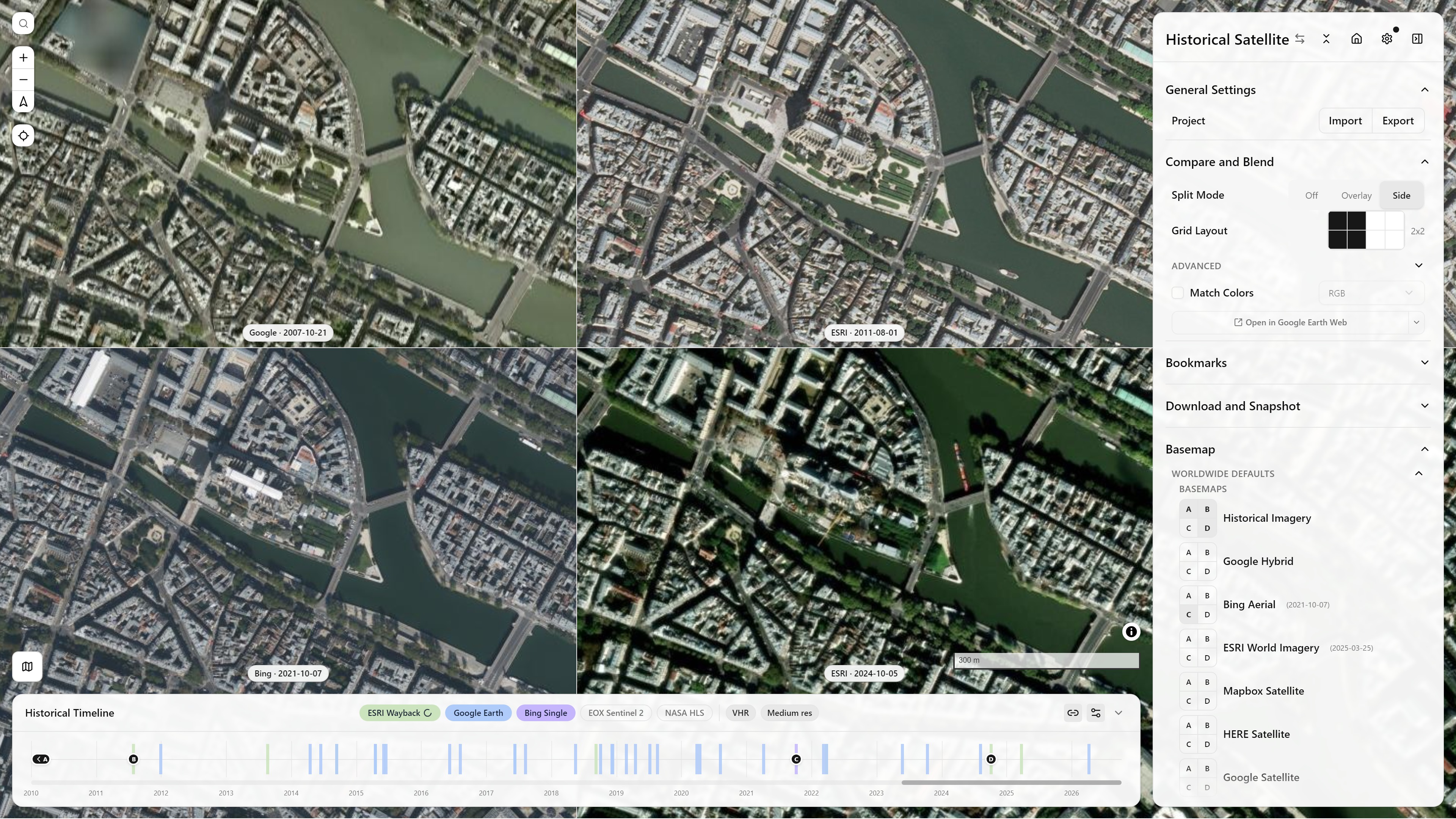The image size is (1456, 819).
Task: Reset map north with compass arrow
Action: click(23, 102)
